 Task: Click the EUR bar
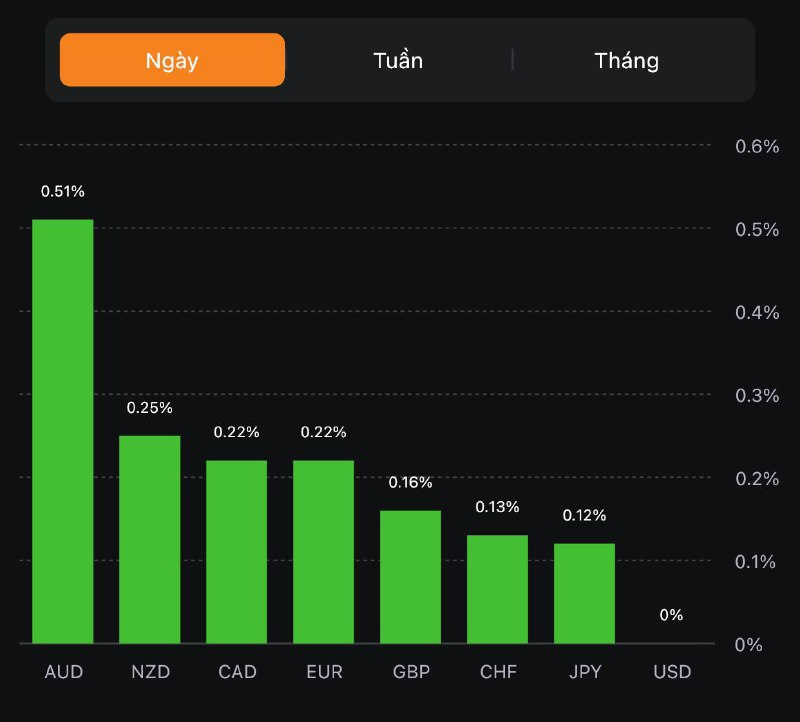point(324,551)
